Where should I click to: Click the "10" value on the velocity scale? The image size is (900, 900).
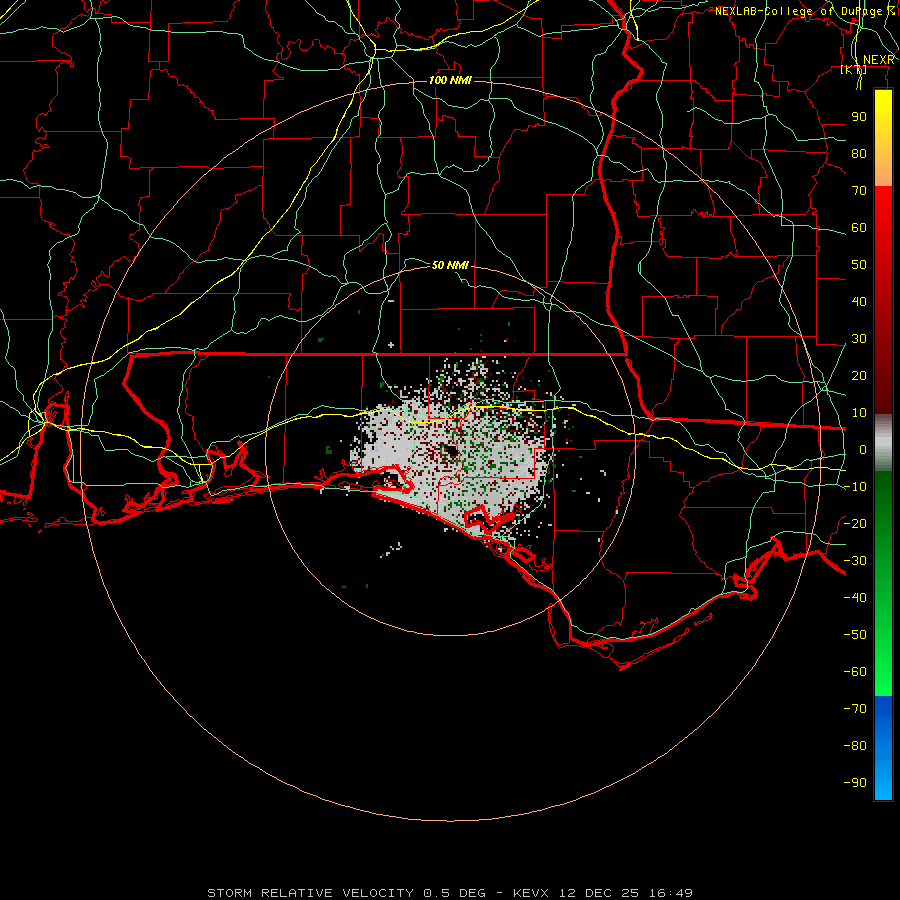point(859,413)
